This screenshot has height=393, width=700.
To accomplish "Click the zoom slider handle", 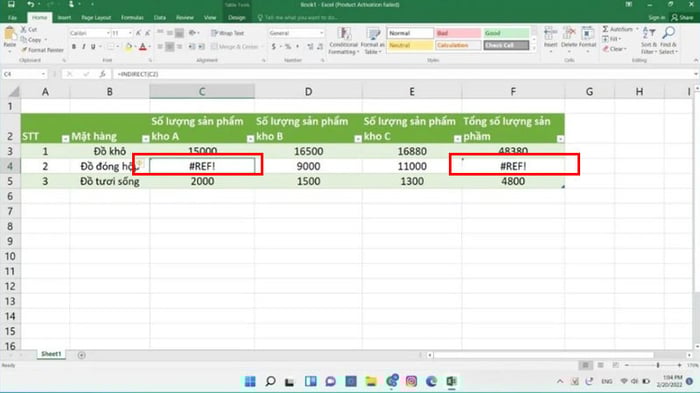I will tap(658, 365).
